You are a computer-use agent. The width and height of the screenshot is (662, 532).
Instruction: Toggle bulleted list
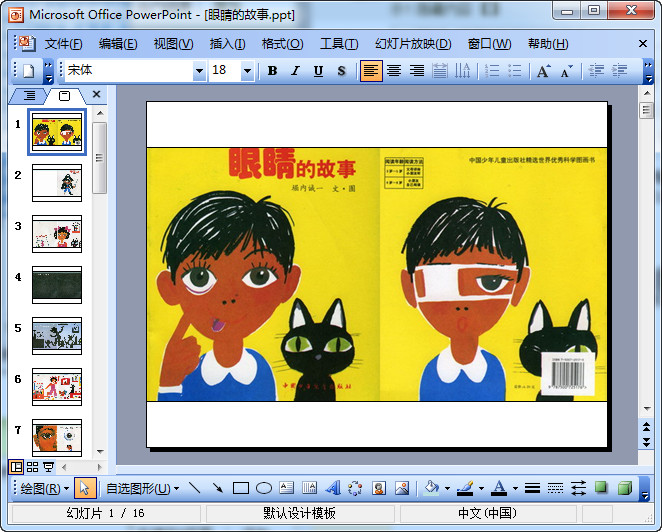tap(515, 71)
